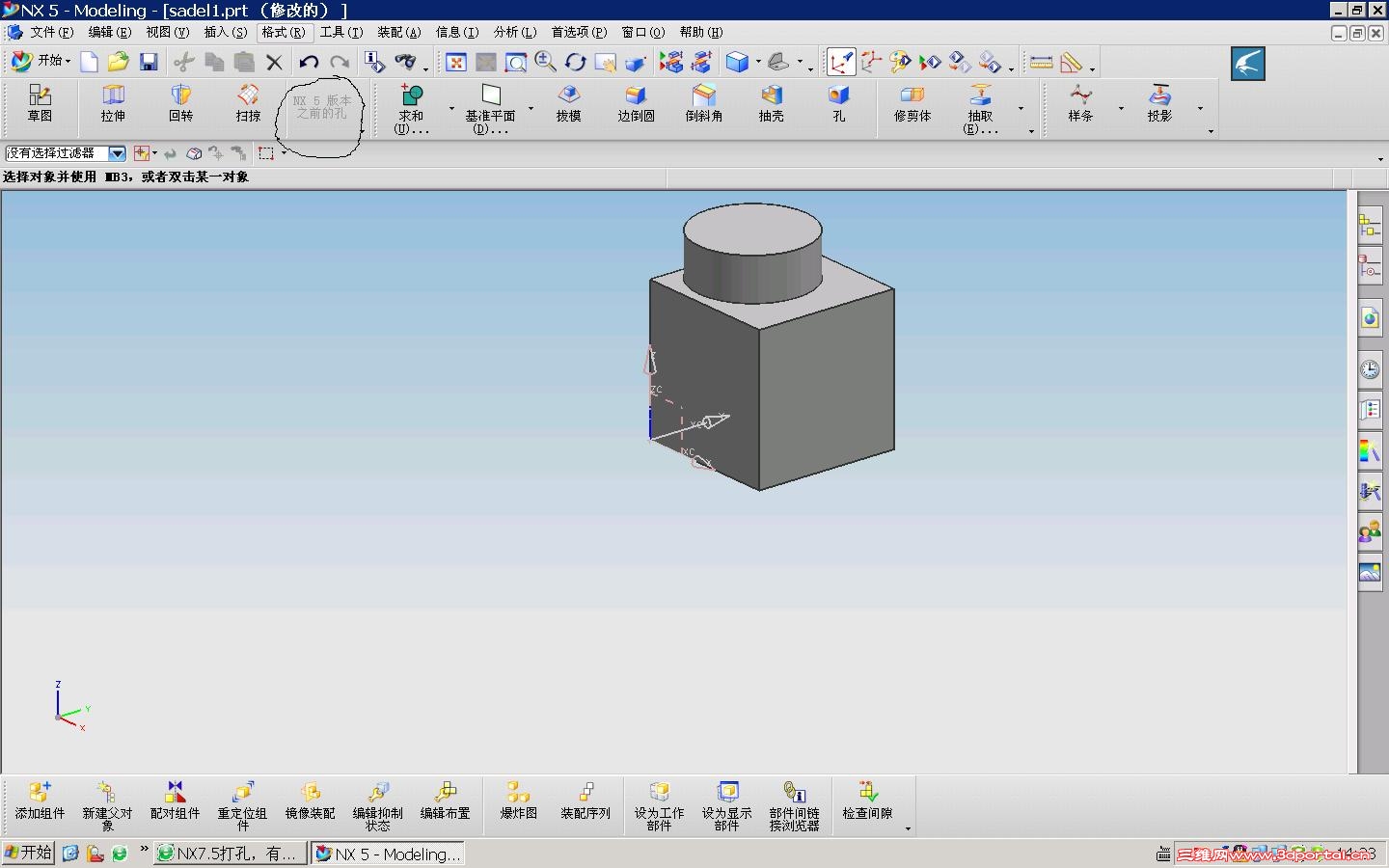Open the Measure Distance ruler tool

pos(1041,63)
